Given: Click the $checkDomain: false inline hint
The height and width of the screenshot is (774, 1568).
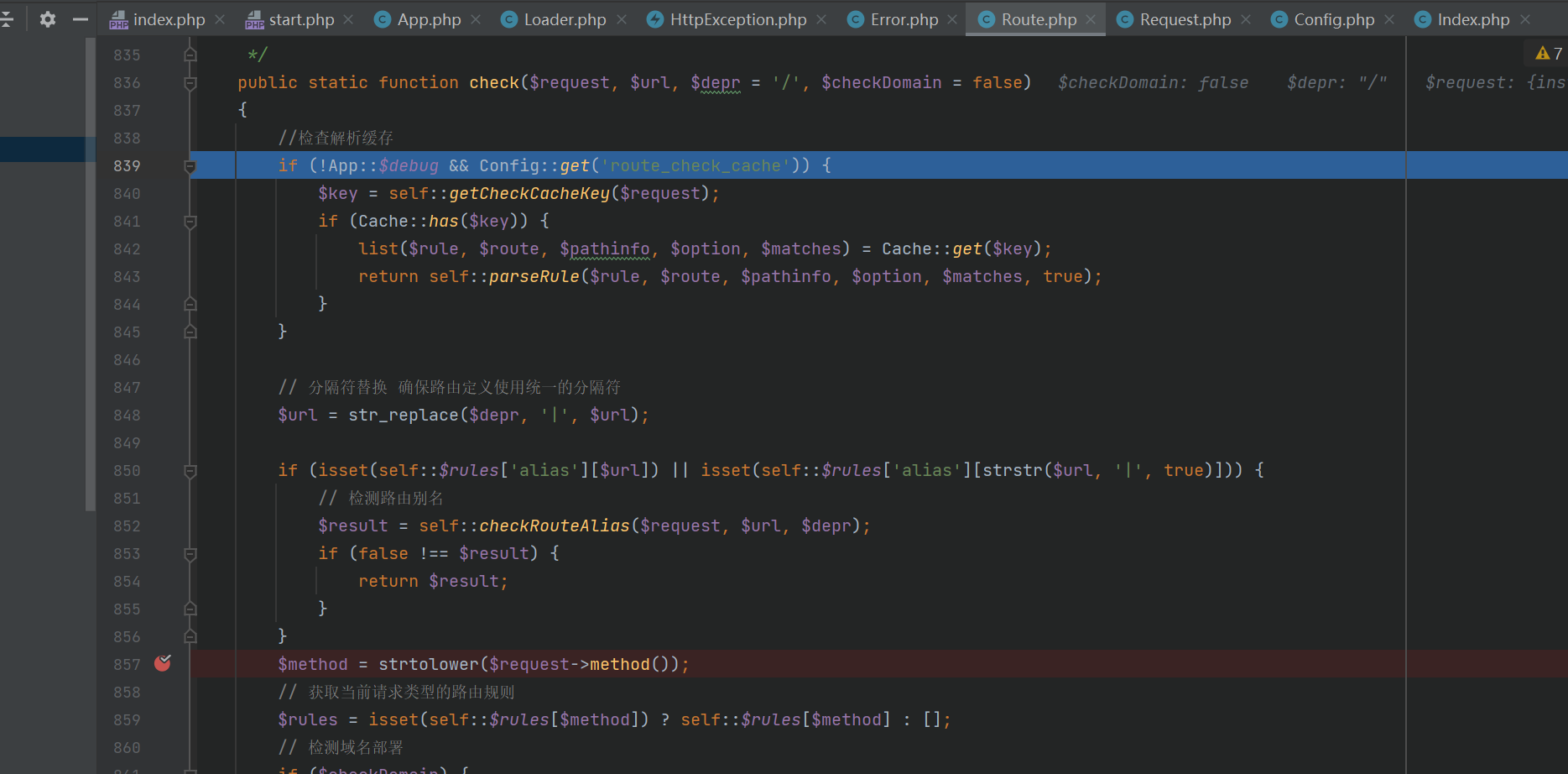Looking at the screenshot, I should click(x=1154, y=82).
